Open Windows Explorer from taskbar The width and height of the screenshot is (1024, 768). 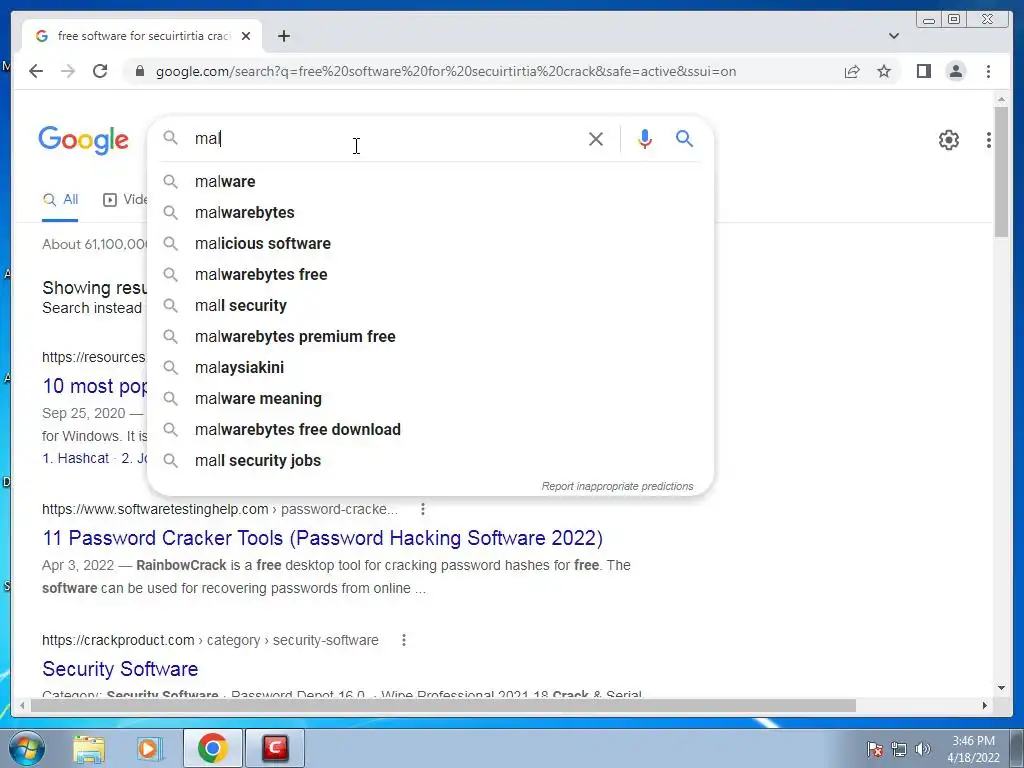click(x=89, y=749)
